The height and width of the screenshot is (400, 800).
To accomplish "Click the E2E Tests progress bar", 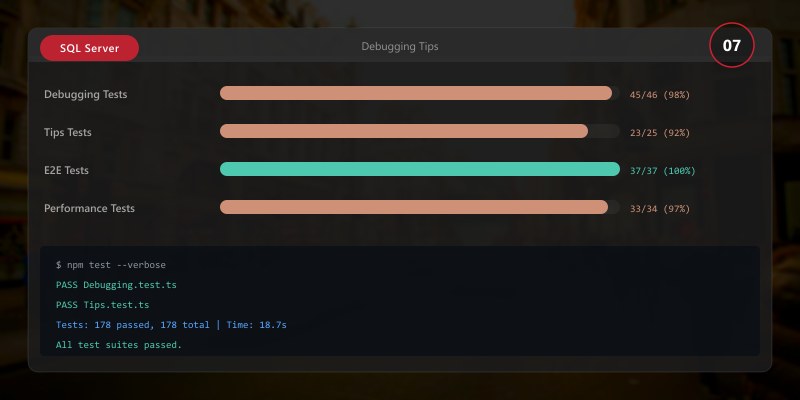I will (420, 169).
